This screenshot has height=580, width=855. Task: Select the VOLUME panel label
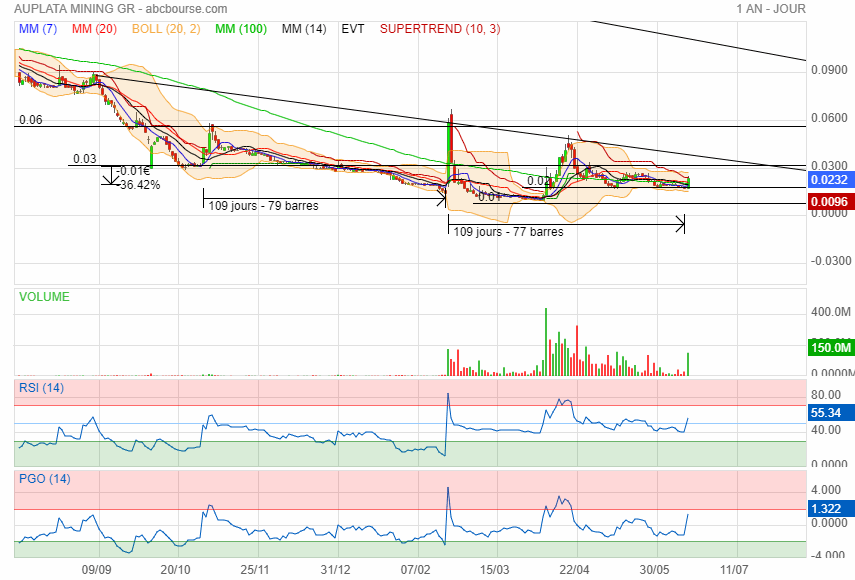[x=45, y=297]
